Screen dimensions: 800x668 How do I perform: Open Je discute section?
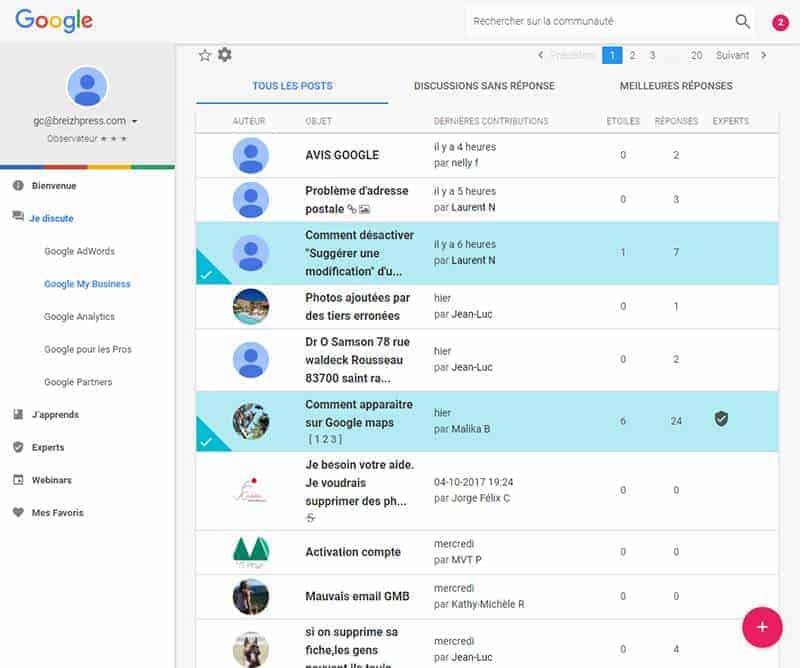[x=52, y=218]
